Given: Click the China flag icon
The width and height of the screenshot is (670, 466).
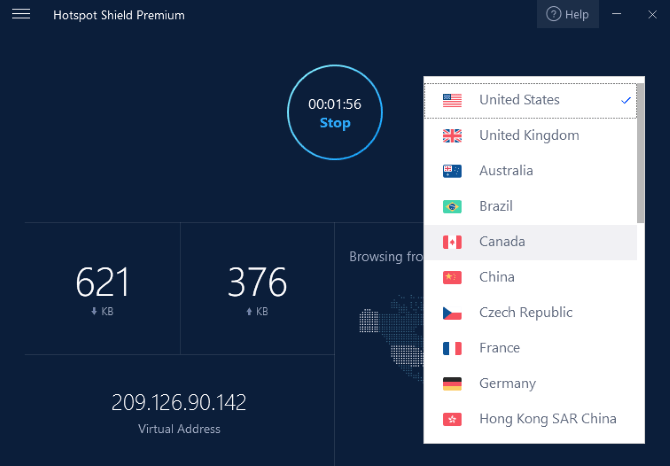Looking at the screenshot, I should click(452, 277).
